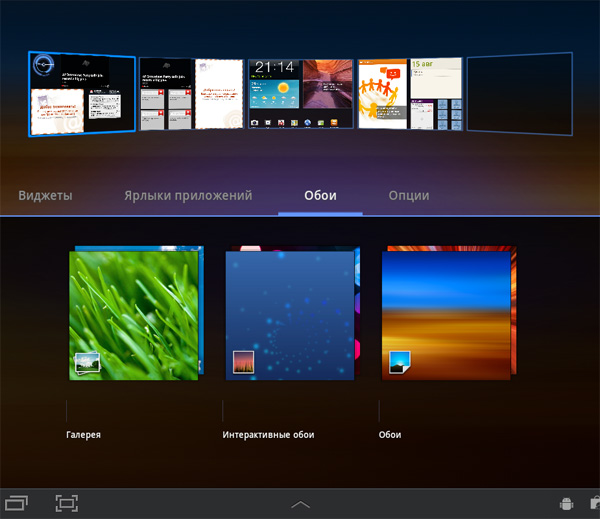Switch to the Ярлыки приложений tab
This screenshot has height=519, width=600.
(x=188, y=195)
